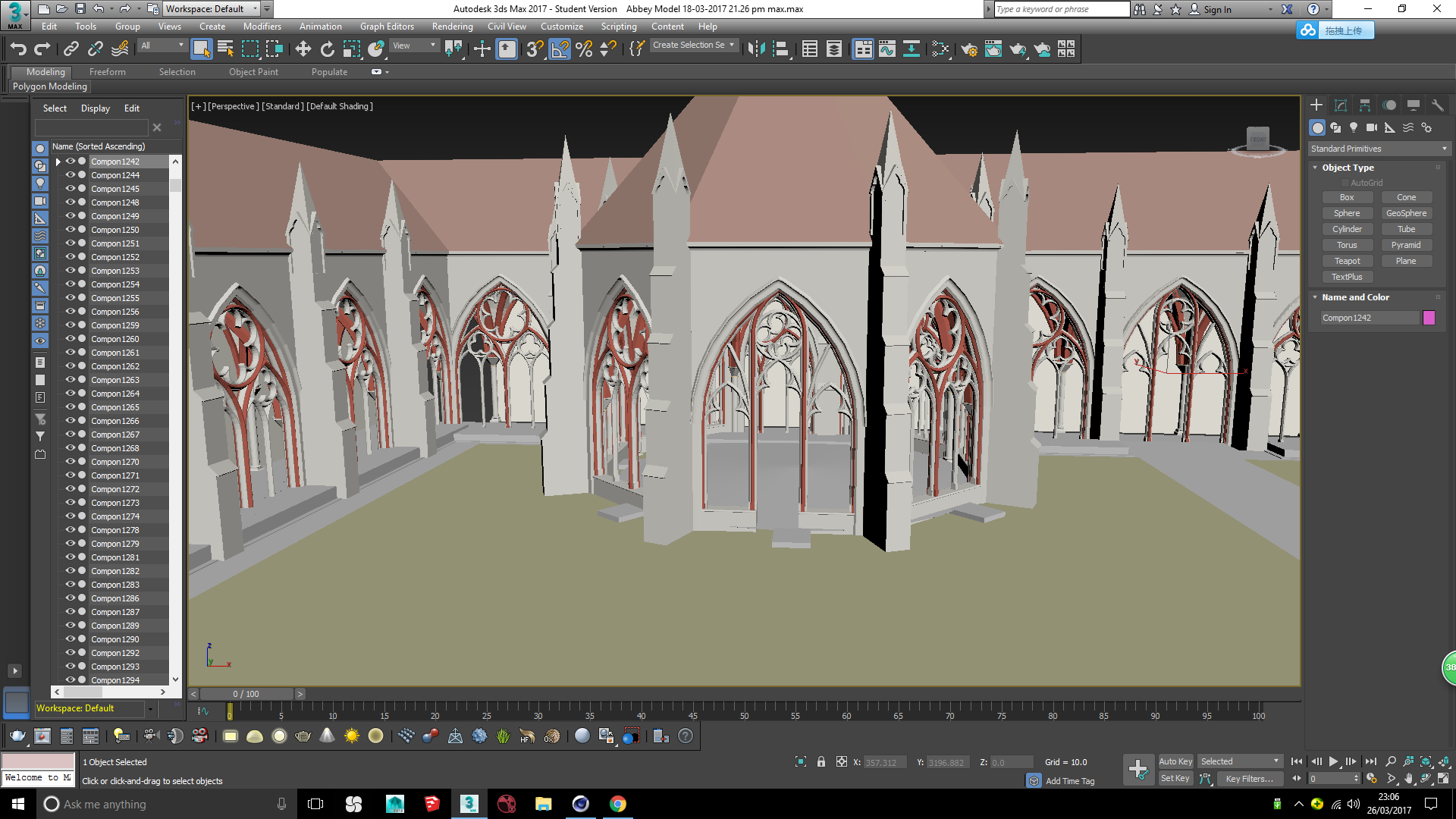This screenshot has width=1456, height=819.
Task: Toggle Percent Snap button
Action: click(x=584, y=49)
